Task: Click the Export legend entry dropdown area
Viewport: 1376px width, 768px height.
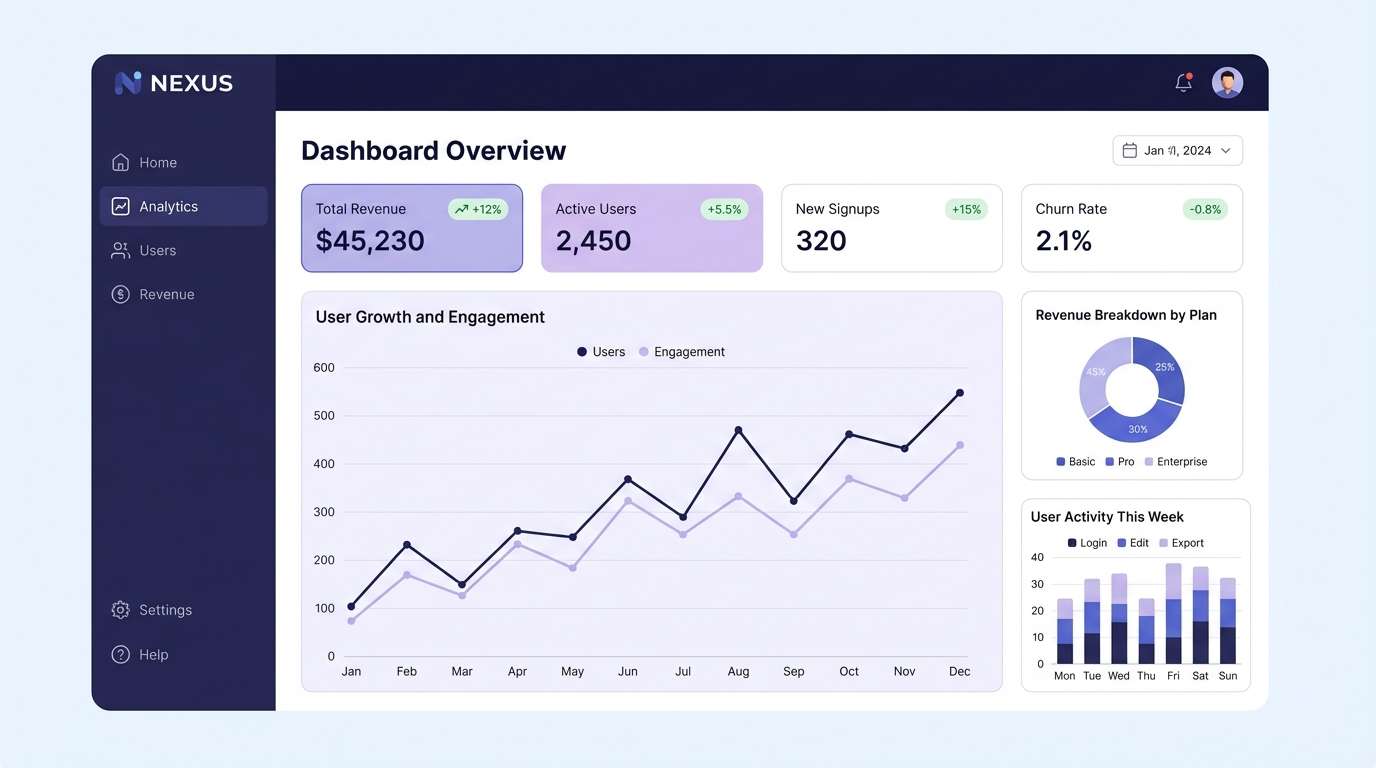Action: pyautogui.click(x=1180, y=543)
